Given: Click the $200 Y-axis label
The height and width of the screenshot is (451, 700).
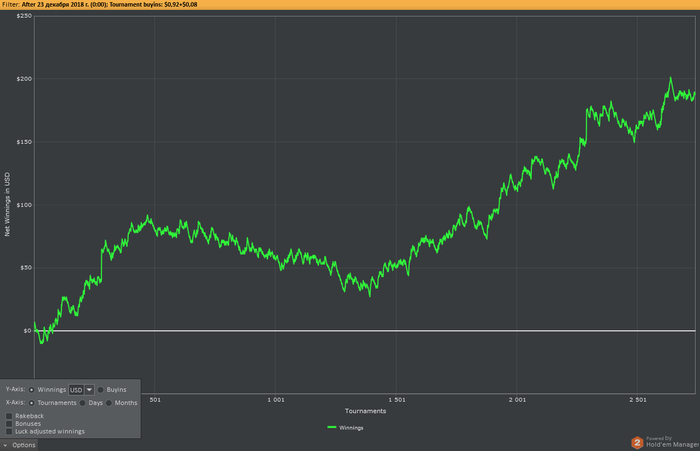Looking at the screenshot, I should (x=24, y=79).
